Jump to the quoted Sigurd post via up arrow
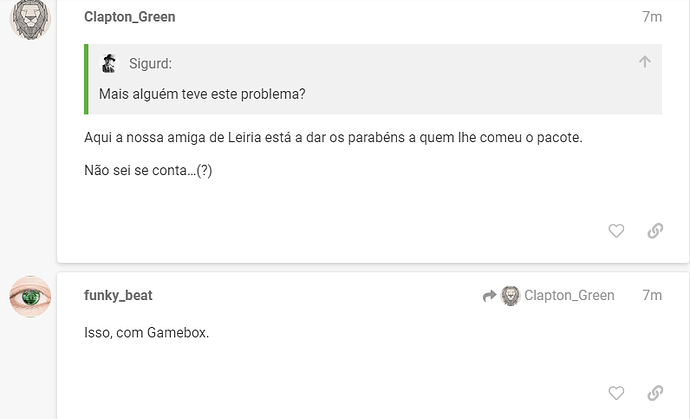Image resolution: width=690 pixels, height=419 pixels. pos(645,62)
